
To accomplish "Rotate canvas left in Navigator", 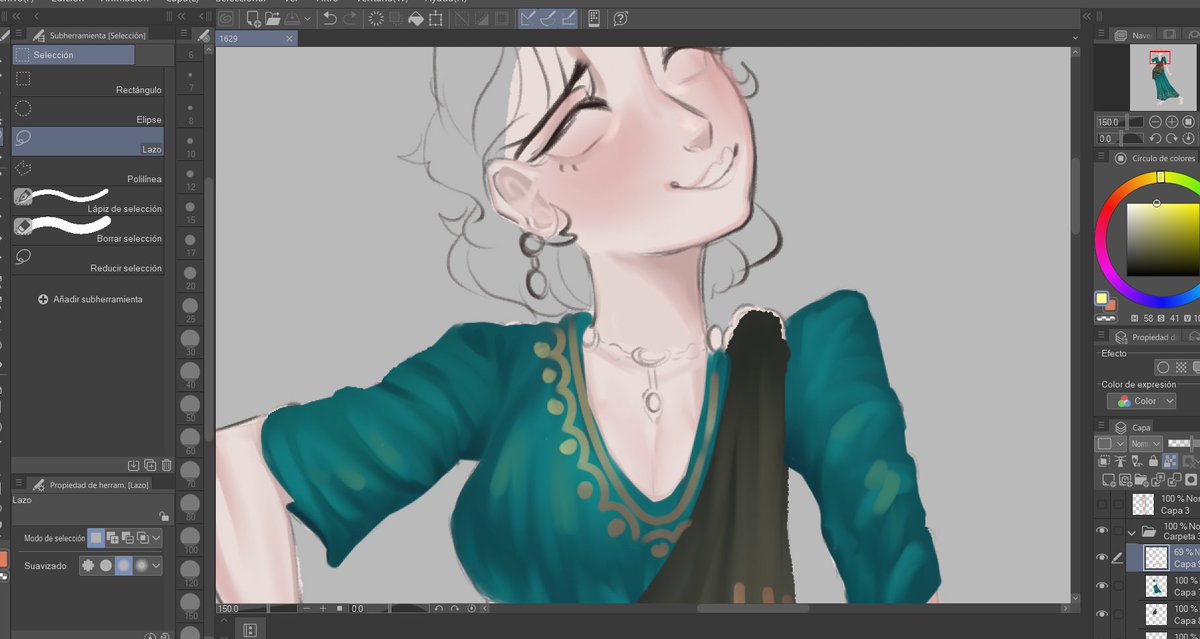I will click(x=1157, y=138).
